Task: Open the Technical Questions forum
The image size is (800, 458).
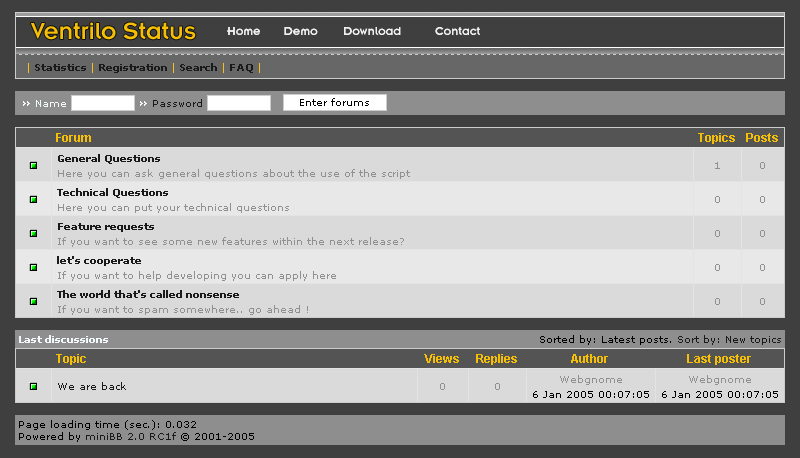Action: point(113,193)
